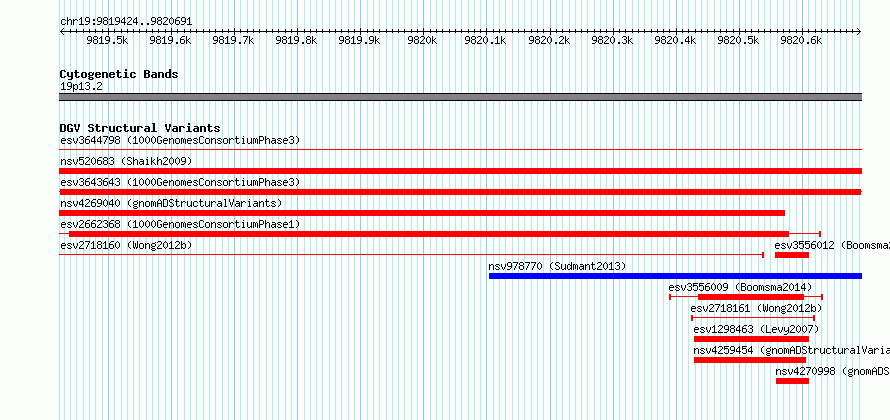Click the 9820.1k ruler tick label
Screen dimensions: 890x420
click(x=485, y=40)
